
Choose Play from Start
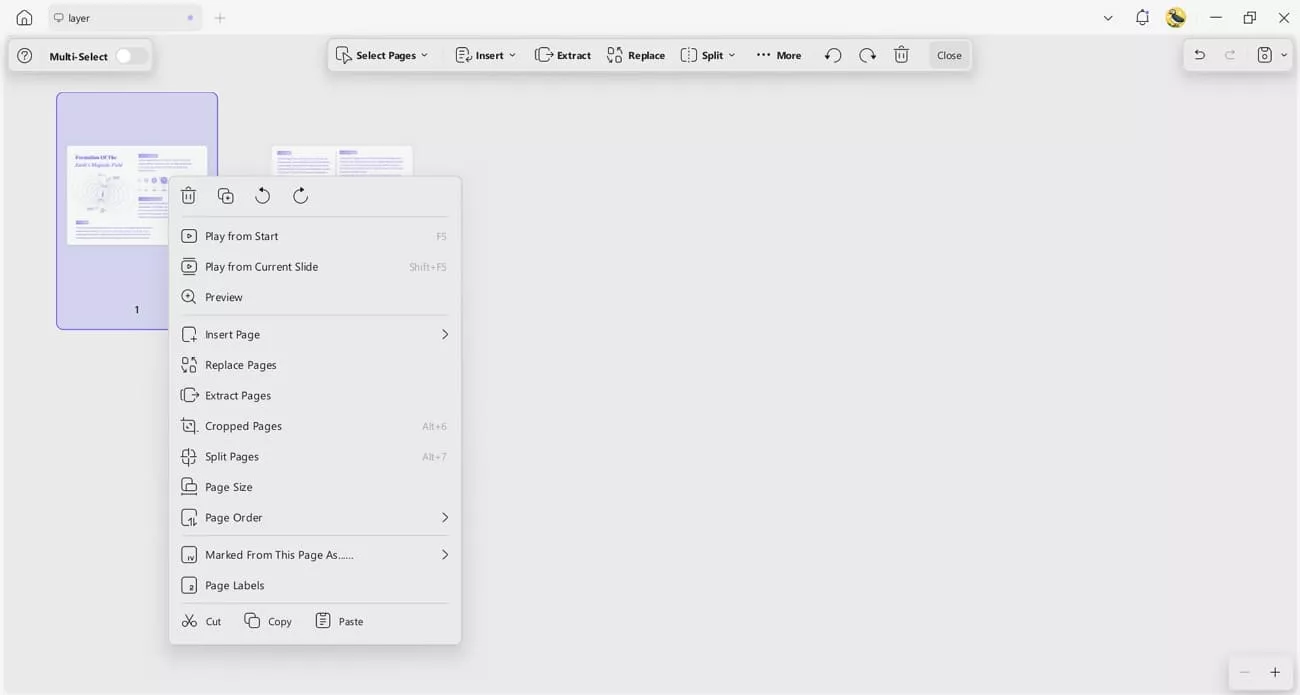pyautogui.click(x=315, y=236)
